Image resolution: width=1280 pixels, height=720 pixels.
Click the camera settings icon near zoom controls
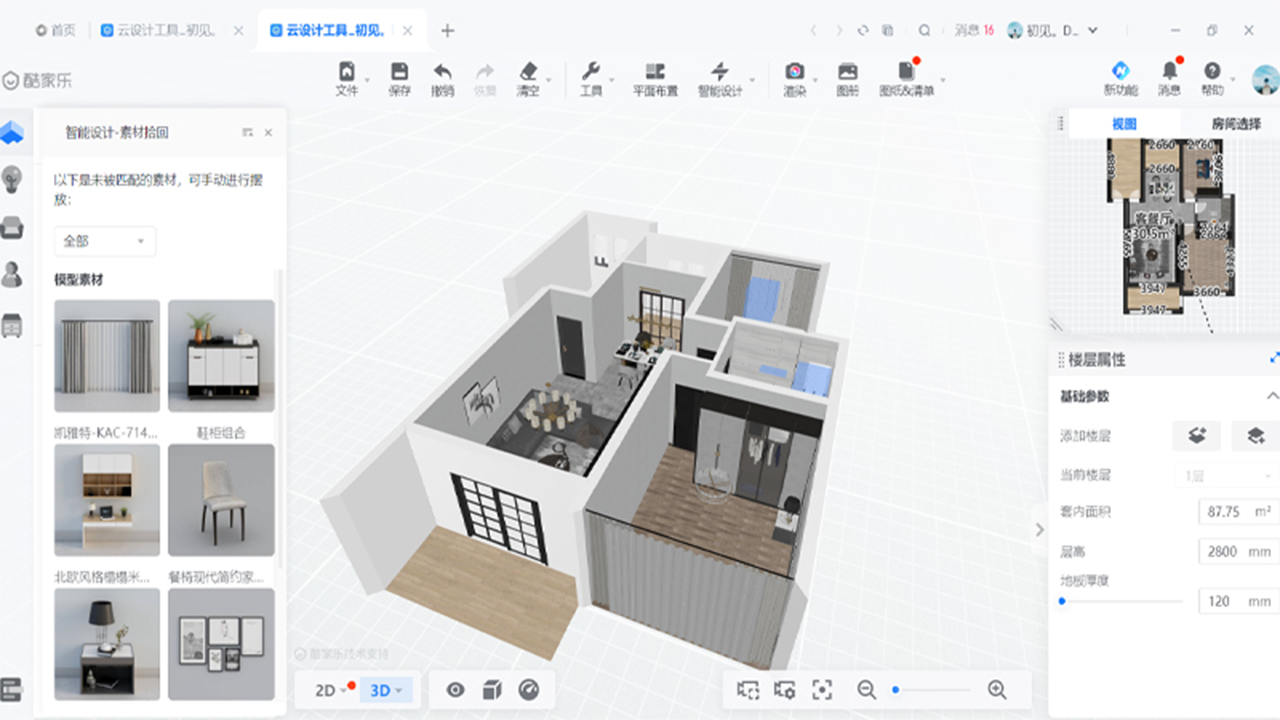point(785,690)
